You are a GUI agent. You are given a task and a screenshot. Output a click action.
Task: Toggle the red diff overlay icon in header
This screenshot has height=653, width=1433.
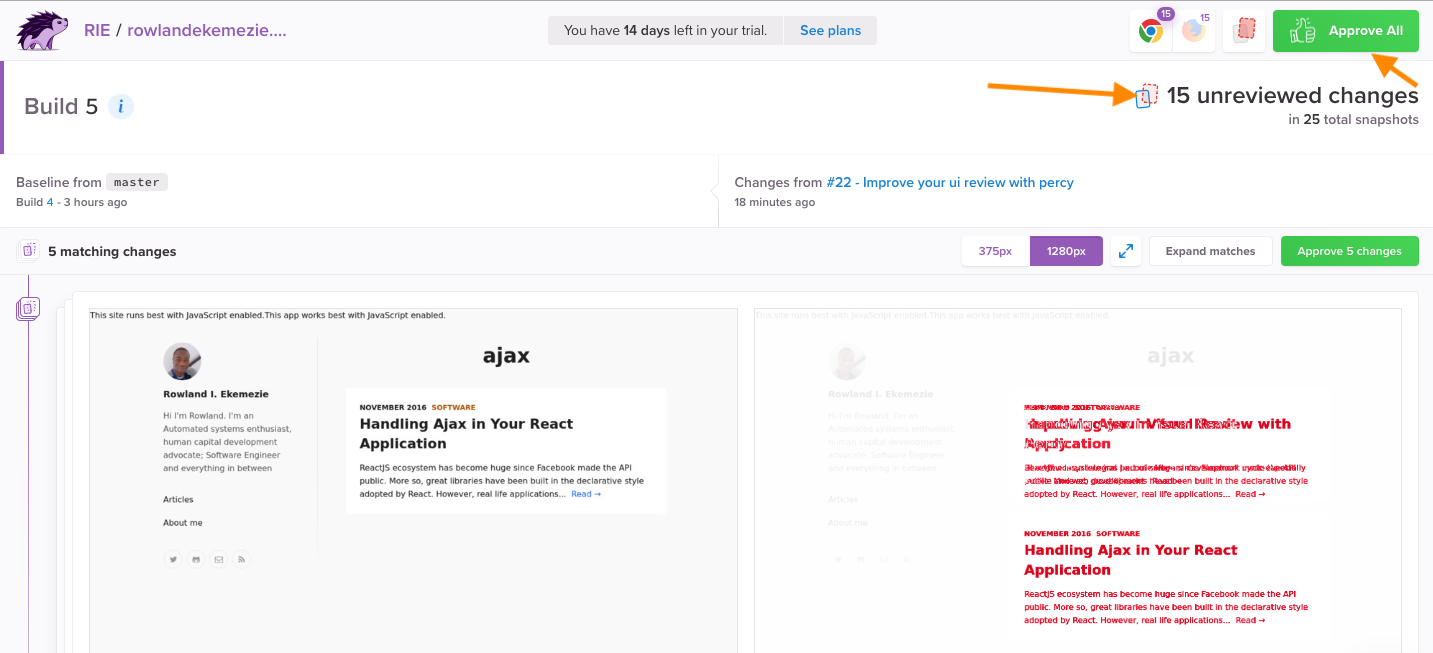tap(1245, 31)
